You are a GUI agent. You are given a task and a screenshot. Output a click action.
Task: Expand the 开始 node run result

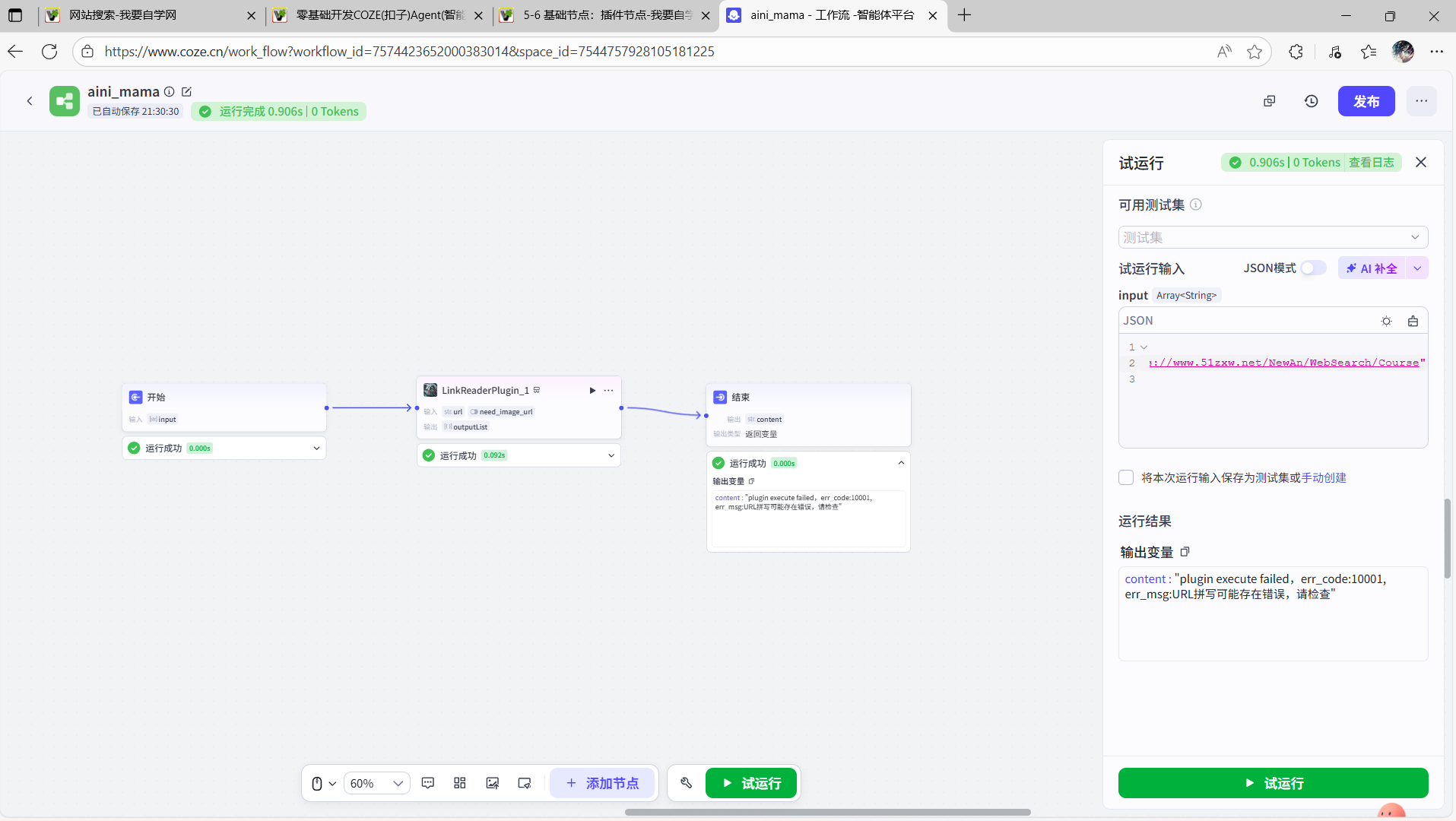(316, 449)
